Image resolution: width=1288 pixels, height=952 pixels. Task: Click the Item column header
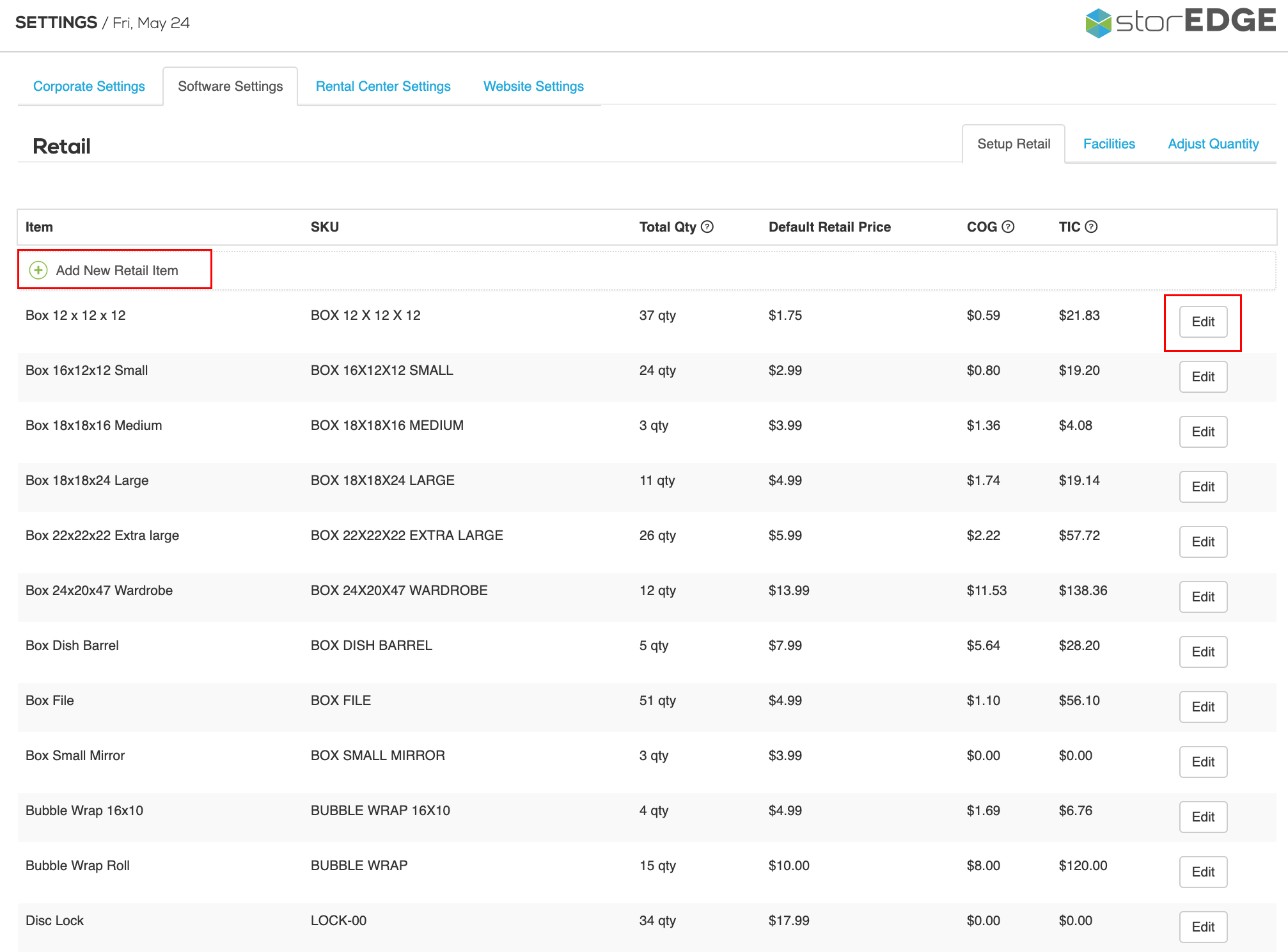point(39,226)
